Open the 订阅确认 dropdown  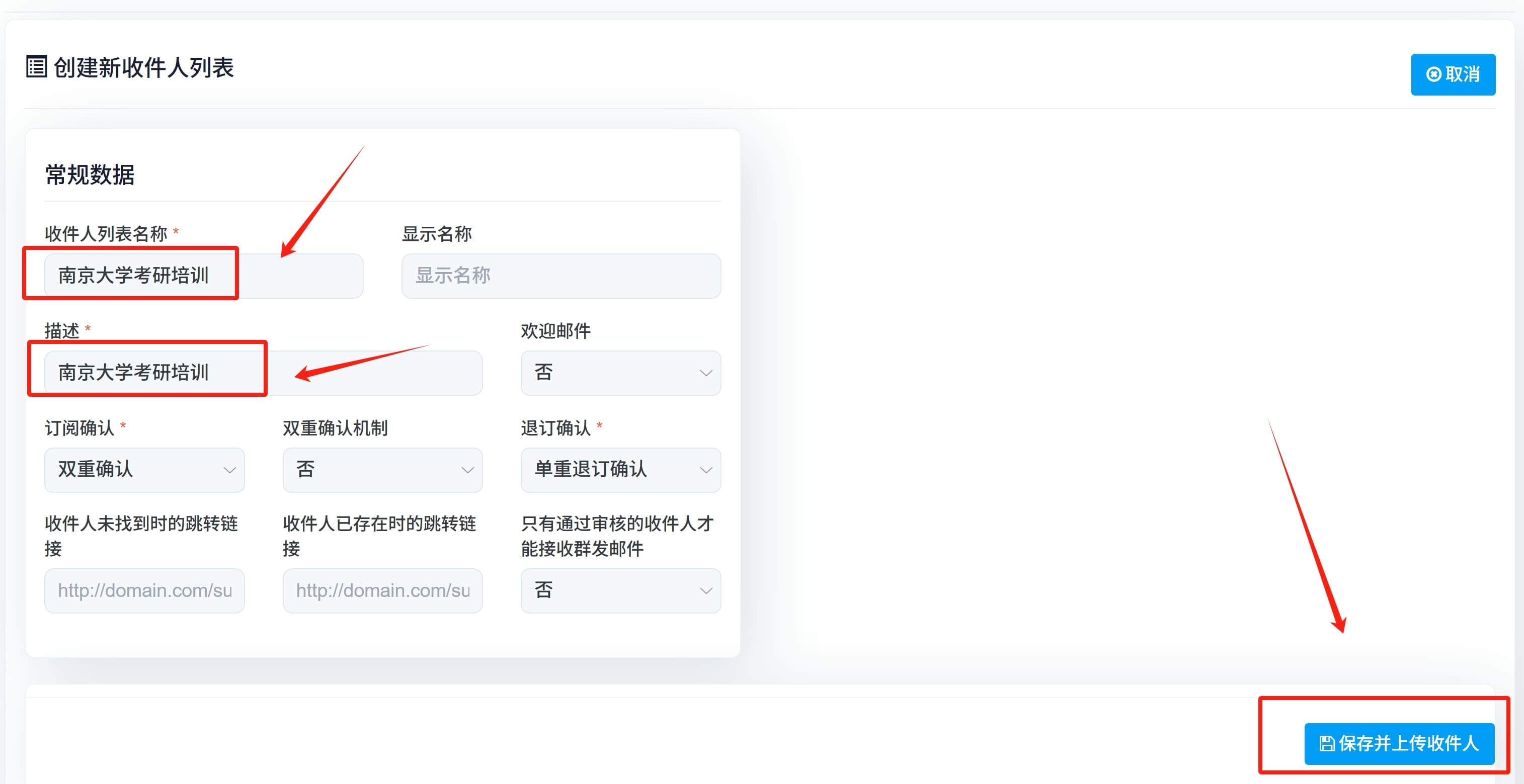(x=144, y=470)
